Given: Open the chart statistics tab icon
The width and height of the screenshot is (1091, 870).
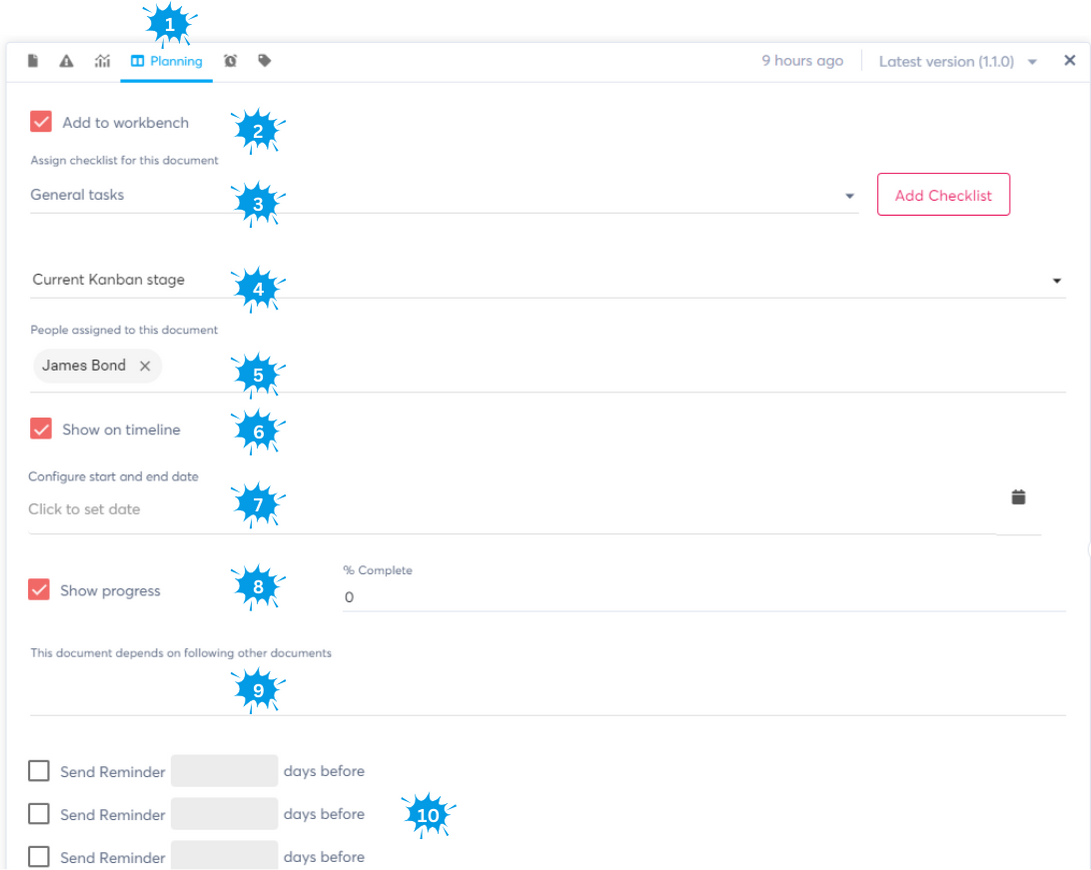Looking at the screenshot, I should pos(102,61).
